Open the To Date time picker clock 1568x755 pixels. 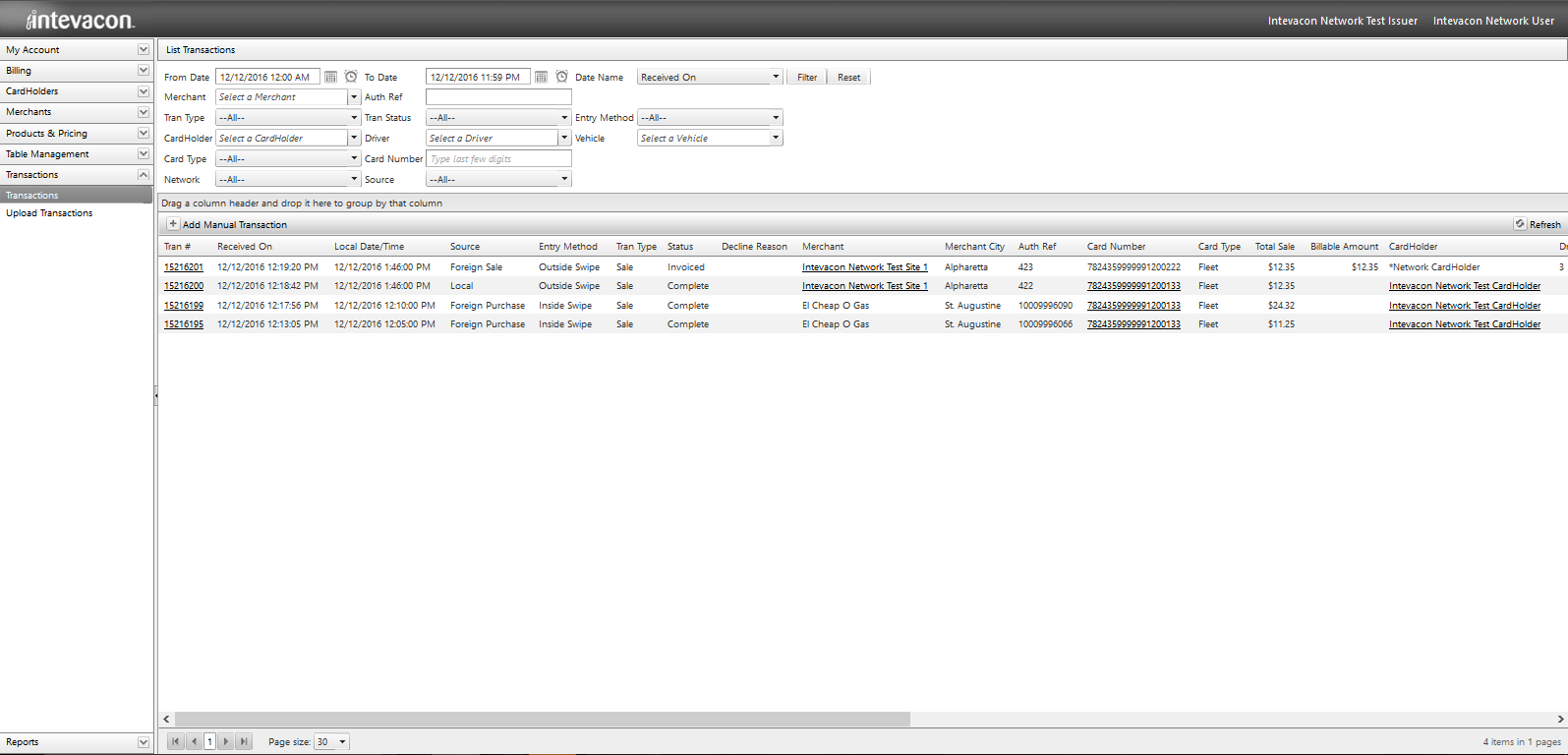click(x=561, y=77)
